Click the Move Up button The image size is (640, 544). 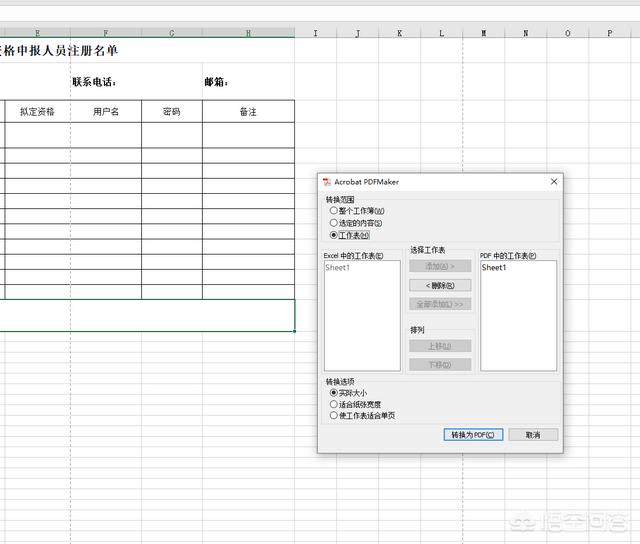(440, 346)
